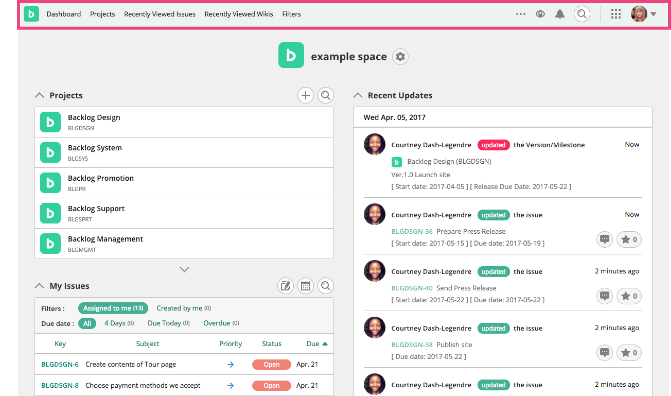Collapse the Recent Updates section
The image size is (671, 396).
pos(358,95)
